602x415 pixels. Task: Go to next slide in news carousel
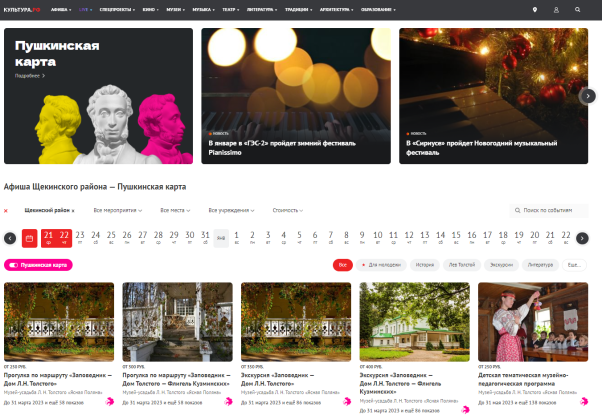[x=588, y=96]
